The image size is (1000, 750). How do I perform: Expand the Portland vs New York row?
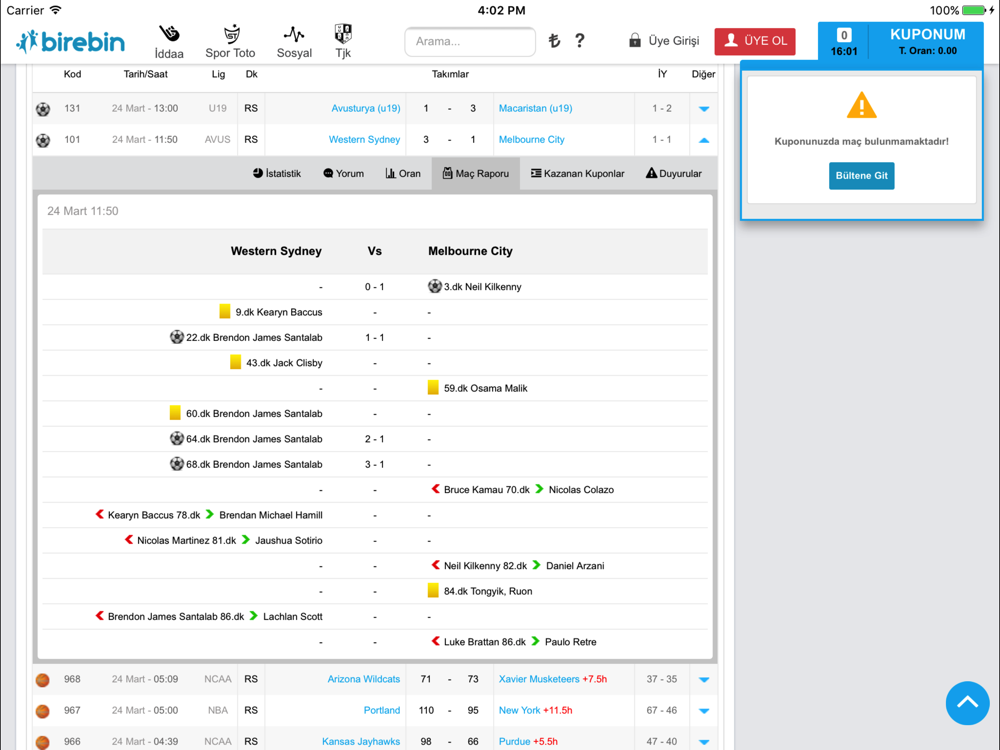(x=704, y=711)
